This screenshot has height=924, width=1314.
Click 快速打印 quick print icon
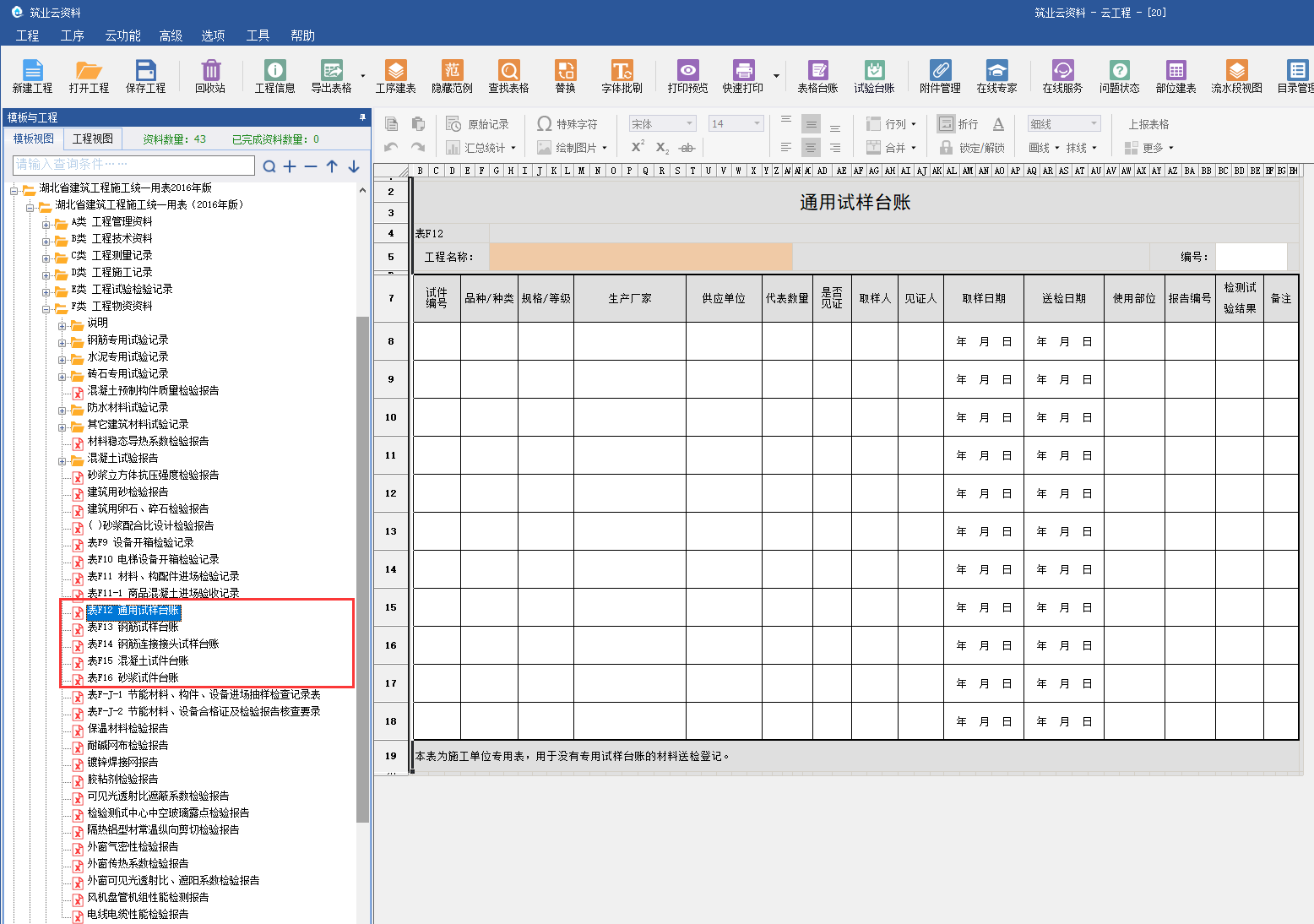tap(742, 75)
